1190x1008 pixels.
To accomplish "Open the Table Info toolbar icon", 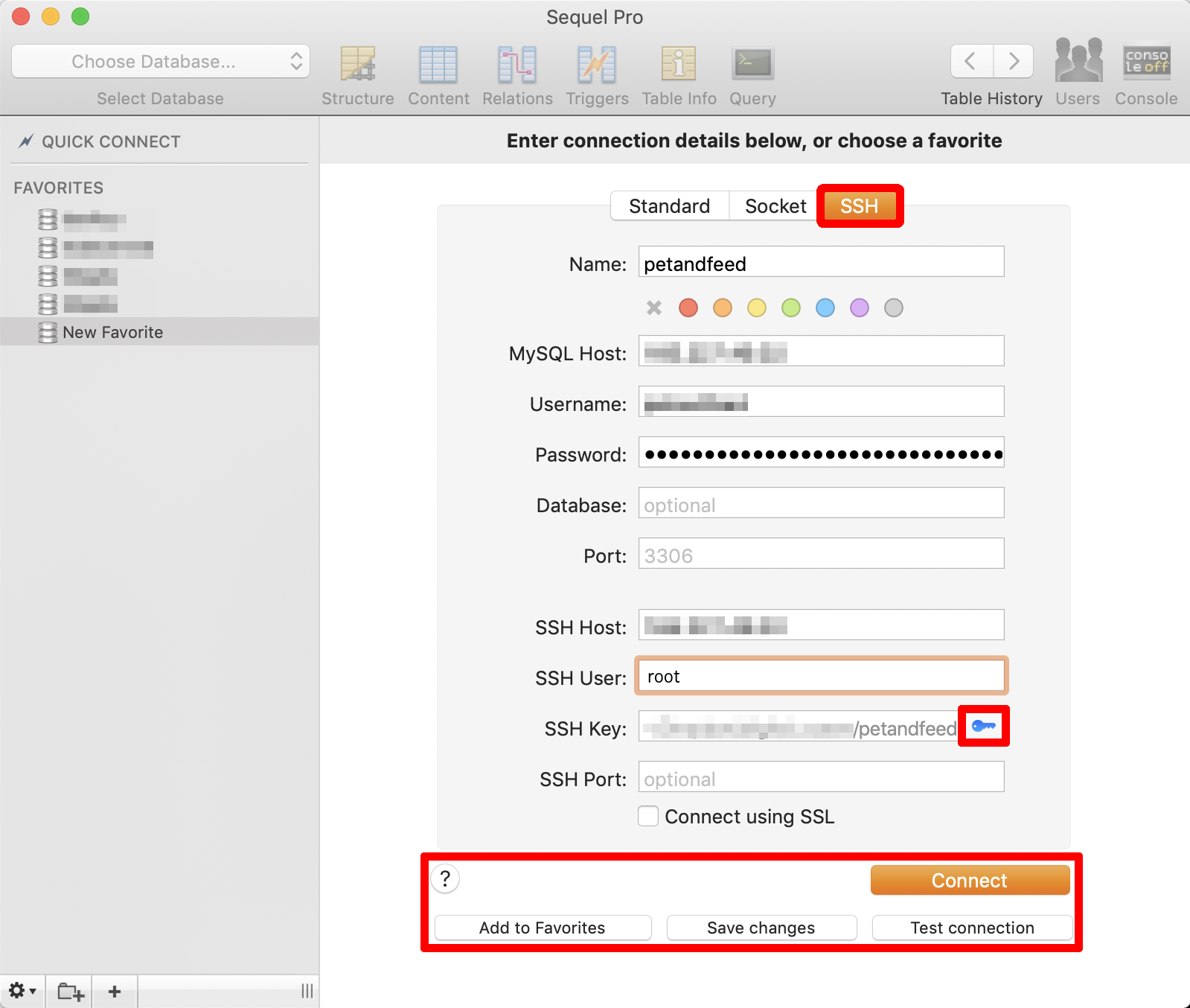I will [x=679, y=64].
